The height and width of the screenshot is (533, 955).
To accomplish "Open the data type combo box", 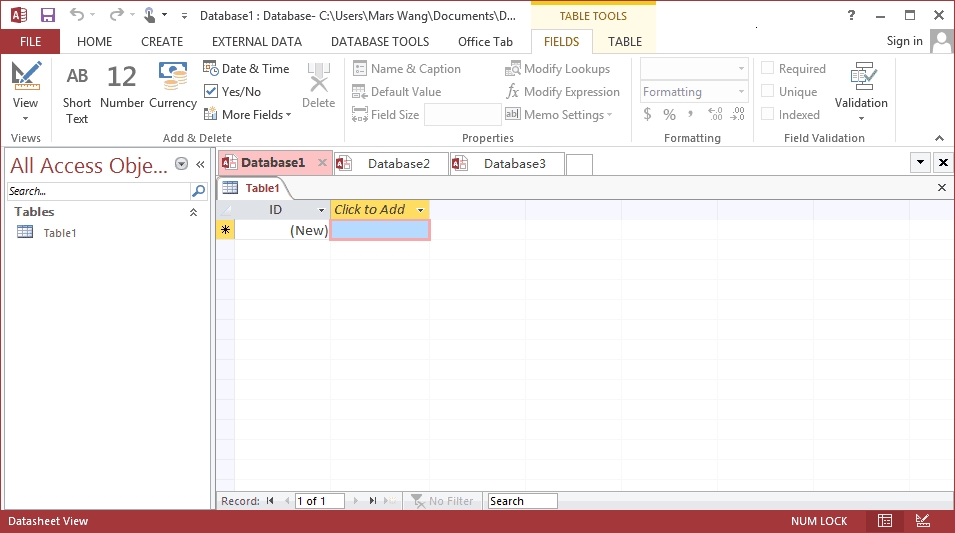I will coord(694,68).
